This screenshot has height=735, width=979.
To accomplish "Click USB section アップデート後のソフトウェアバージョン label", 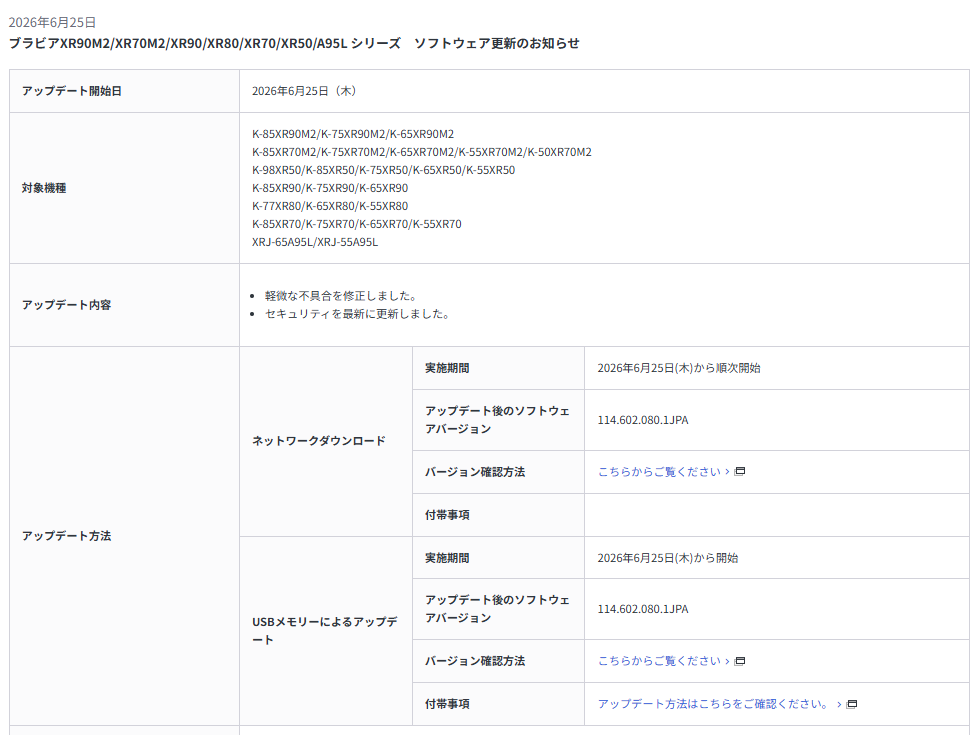I will [498, 609].
